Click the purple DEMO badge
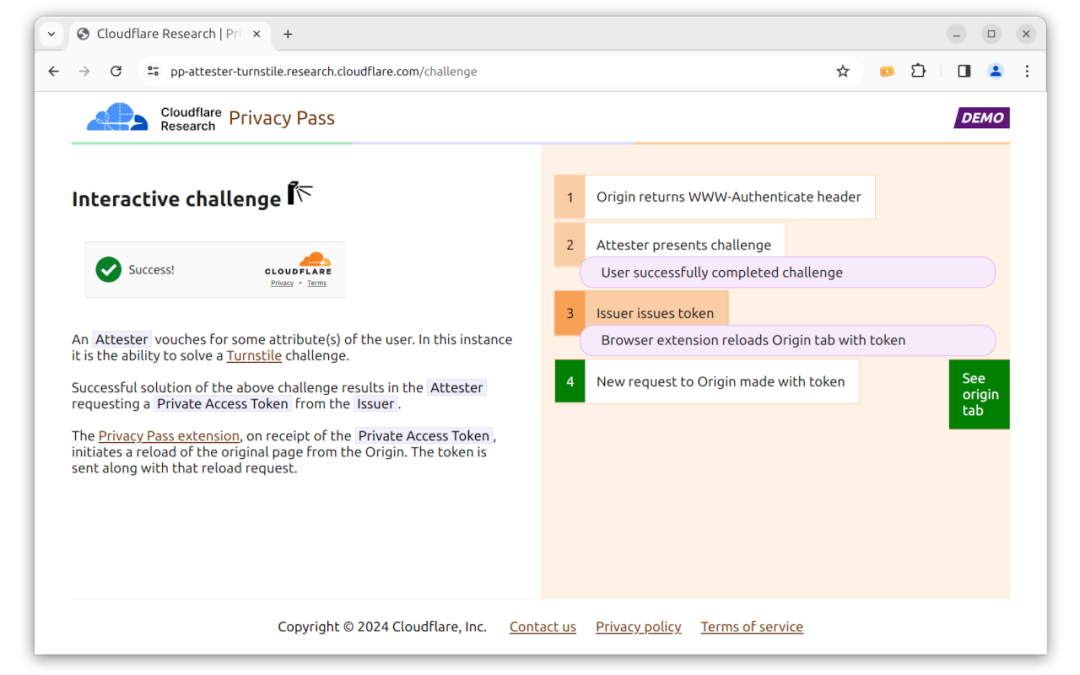Image resolution: width=1080 pixels, height=675 pixels. [x=982, y=118]
